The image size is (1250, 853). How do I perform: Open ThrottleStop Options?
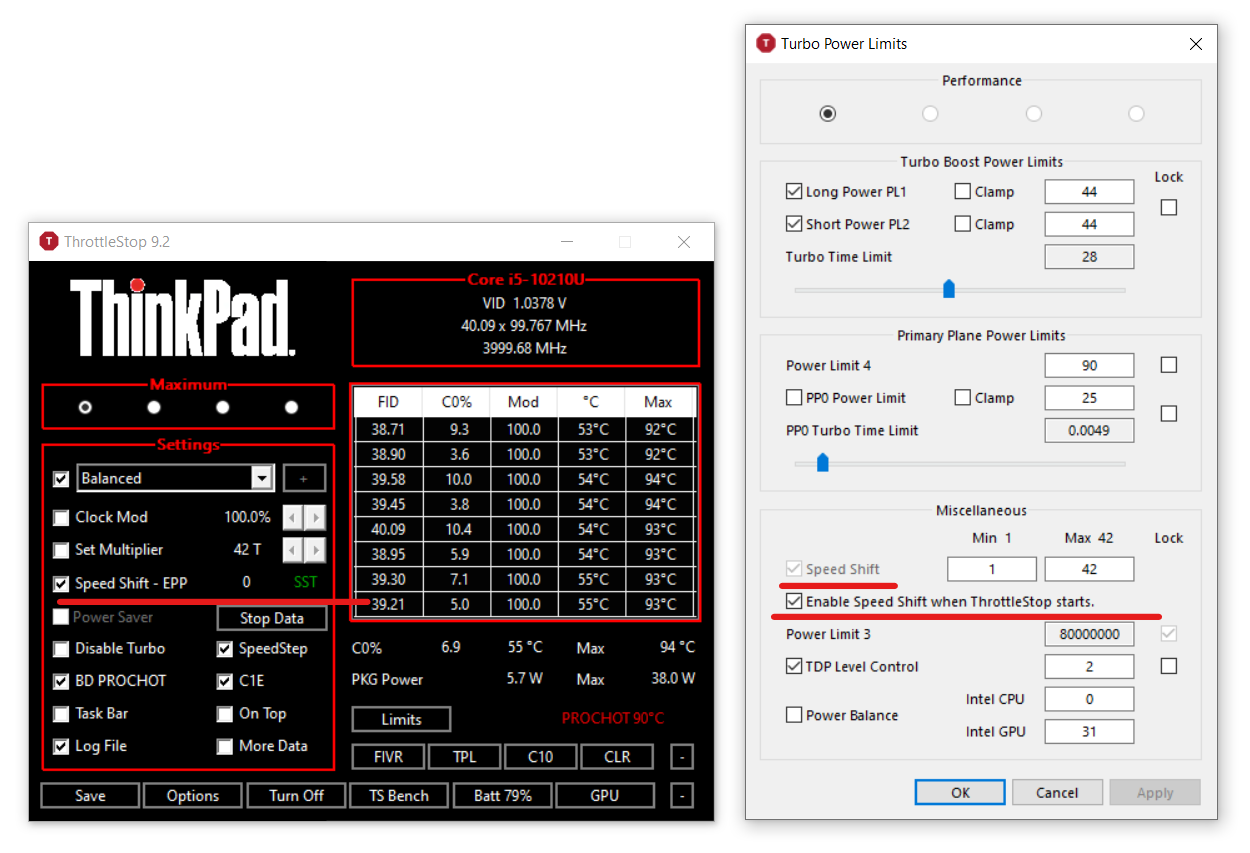(193, 796)
